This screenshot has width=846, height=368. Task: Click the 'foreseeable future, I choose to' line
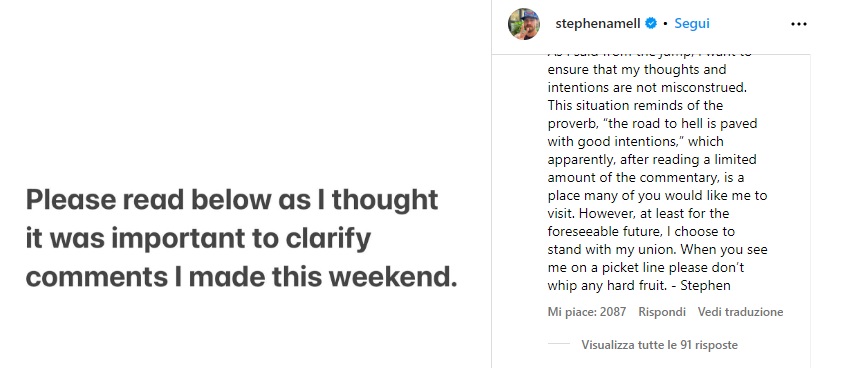click(641, 231)
